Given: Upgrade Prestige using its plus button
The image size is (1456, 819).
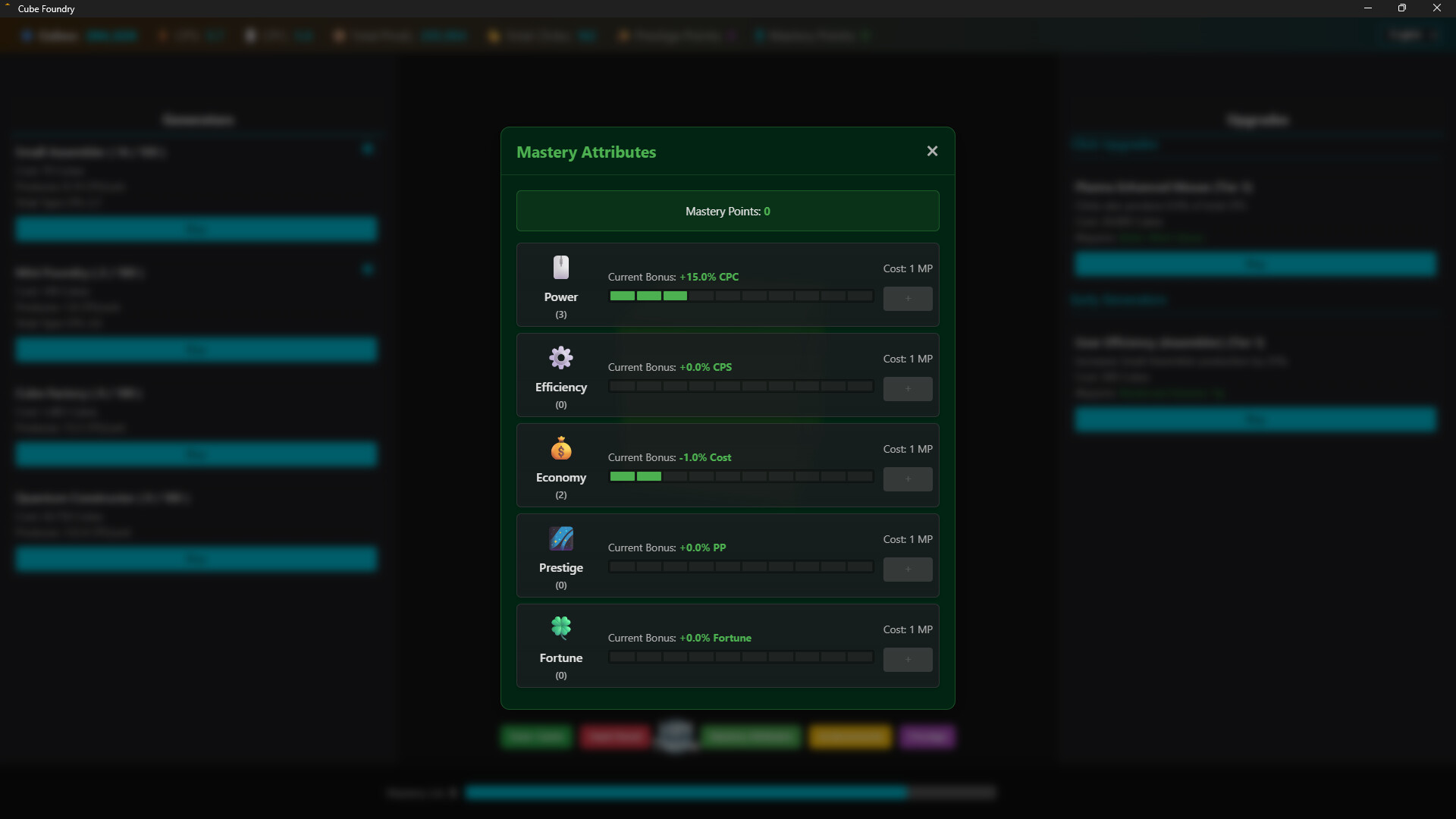Looking at the screenshot, I should pyautogui.click(x=907, y=570).
